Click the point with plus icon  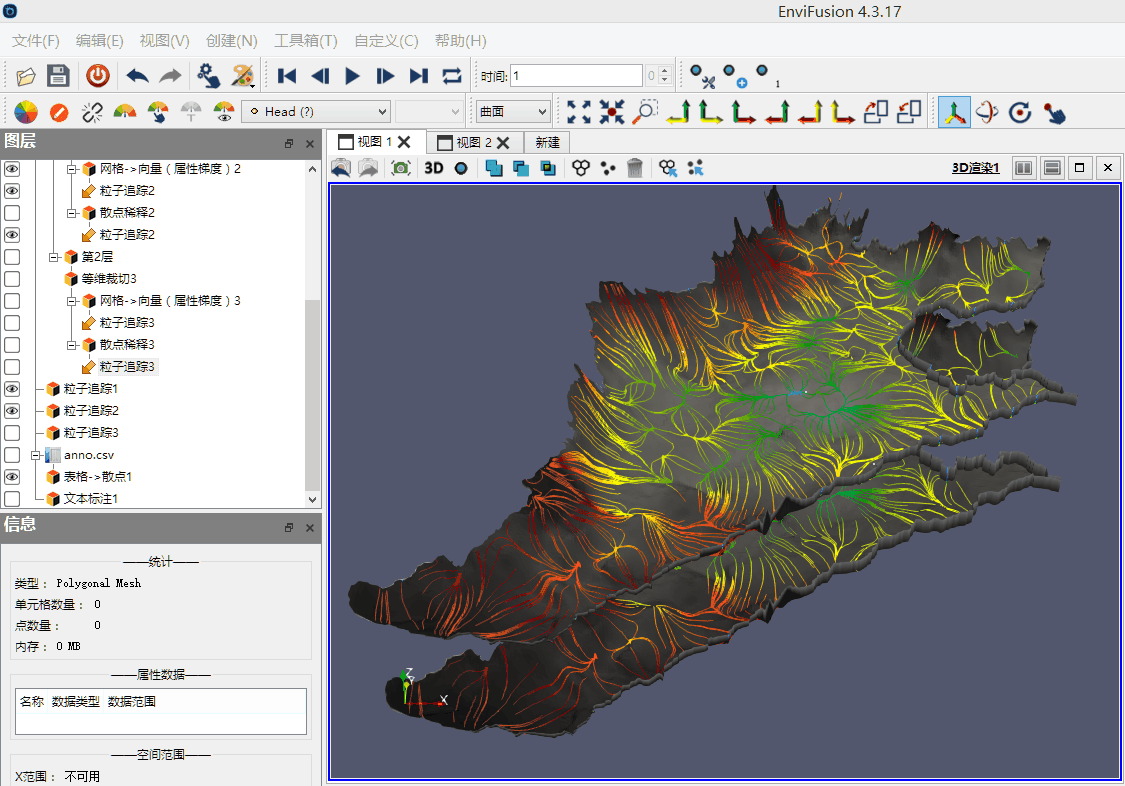(x=735, y=76)
